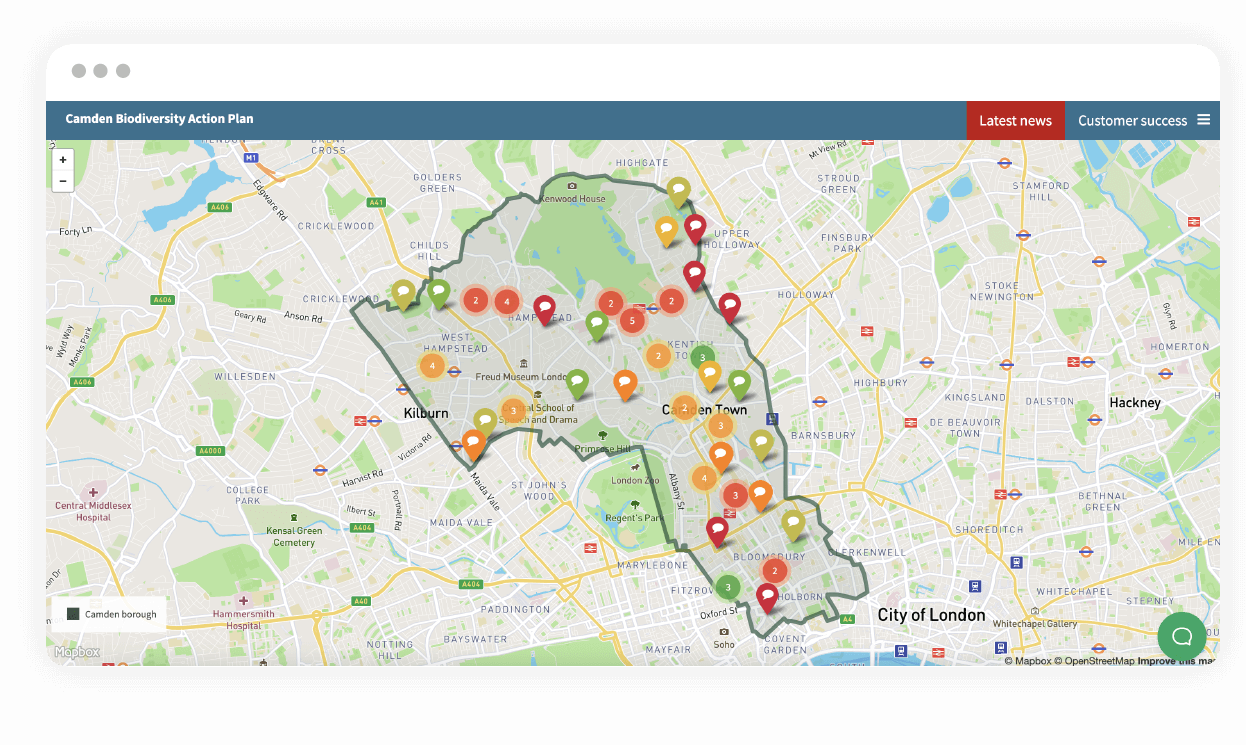Select the olive pin near Clerkenwell
1246x745 pixels.
click(x=793, y=525)
